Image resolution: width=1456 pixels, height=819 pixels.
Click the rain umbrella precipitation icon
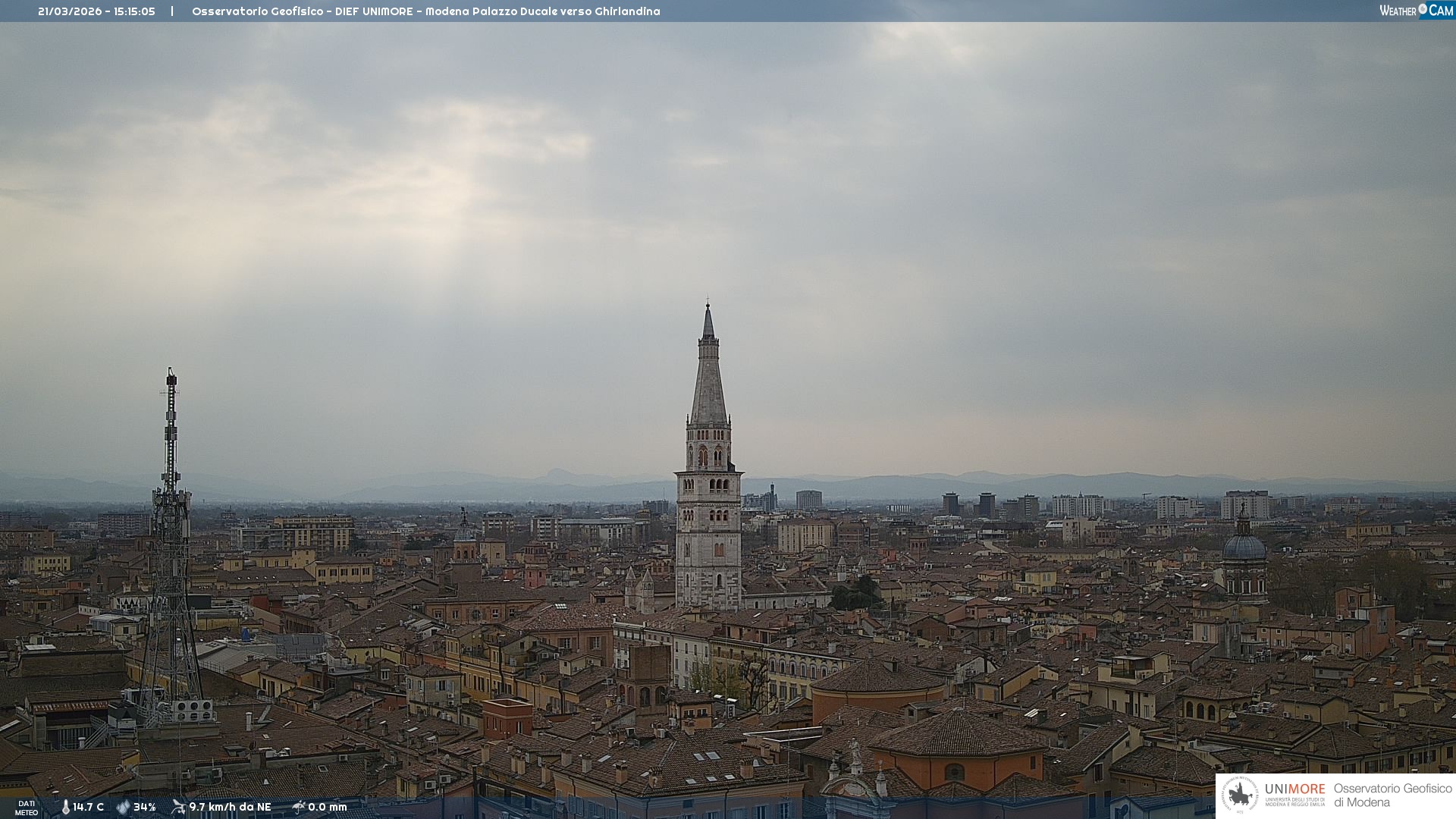coord(298,807)
